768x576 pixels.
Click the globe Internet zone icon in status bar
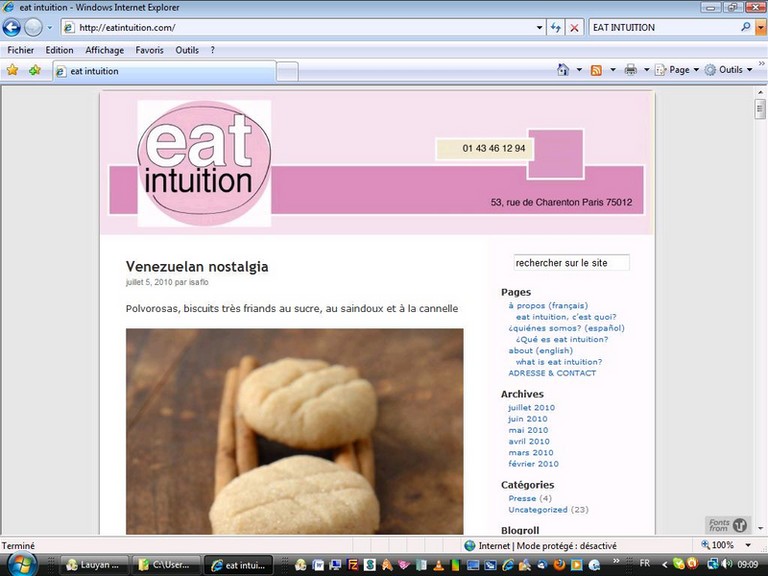469,545
